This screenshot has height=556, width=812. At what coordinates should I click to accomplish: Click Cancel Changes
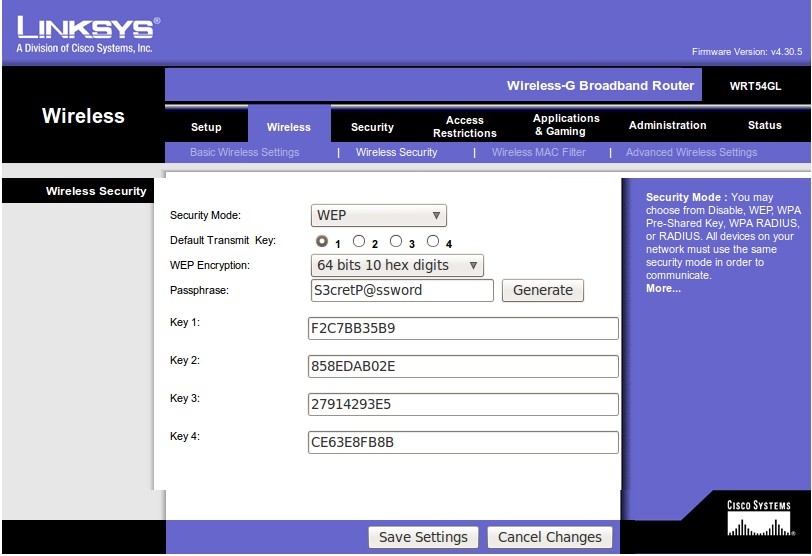[549, 537]
